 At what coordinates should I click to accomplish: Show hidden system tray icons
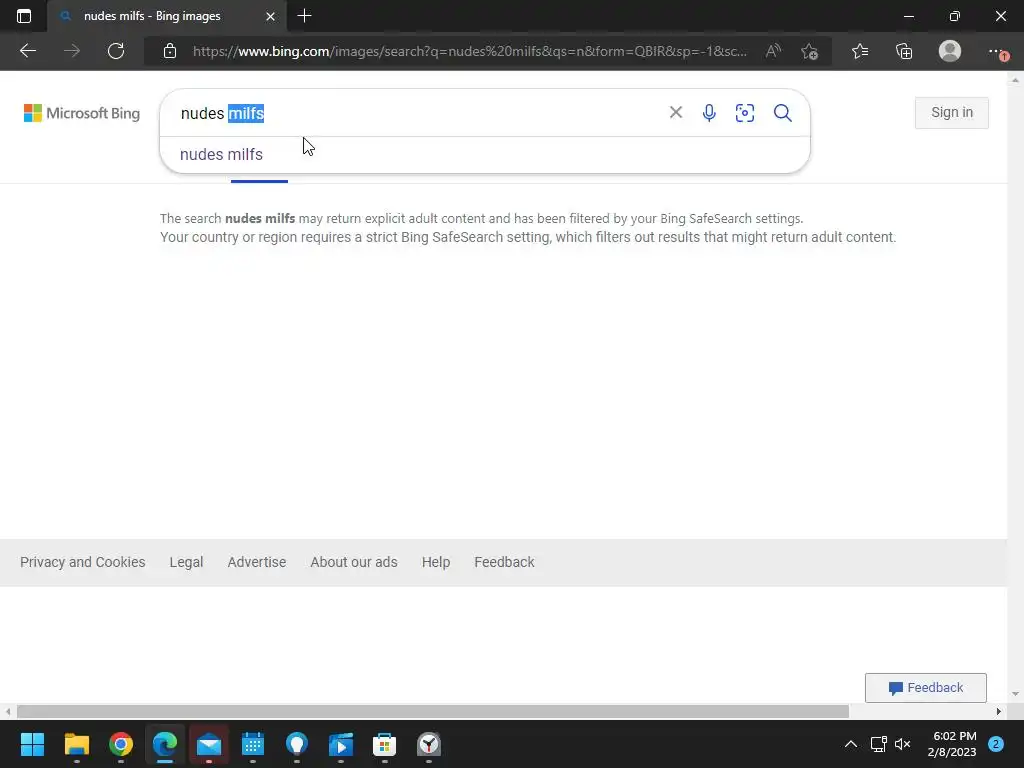(x=851, y=744)
